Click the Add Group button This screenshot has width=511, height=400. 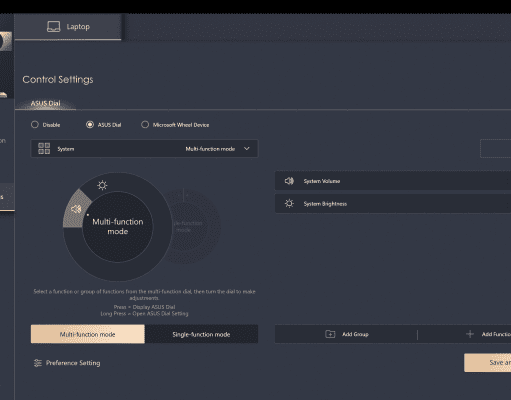tap(346, 334)
